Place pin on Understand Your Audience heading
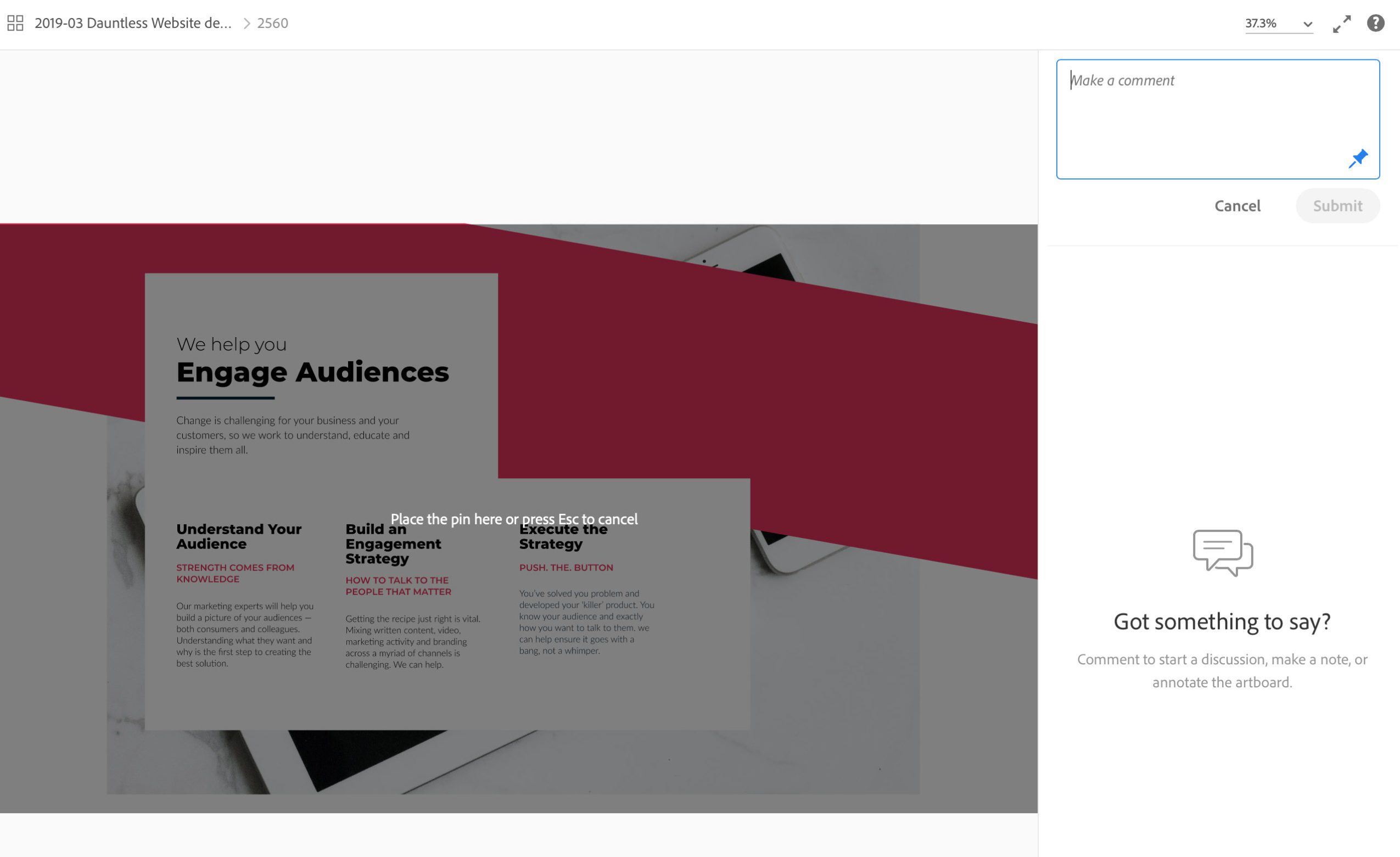Screen dimensions: 1400x857 pyautogui.click(x=239, y=536)
